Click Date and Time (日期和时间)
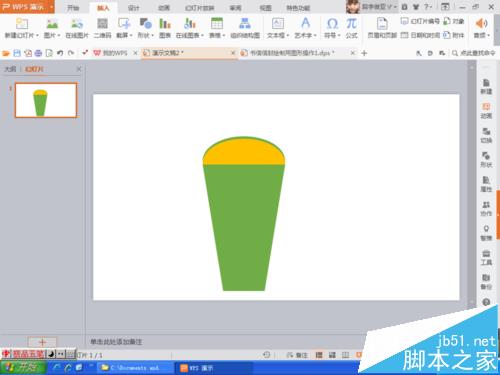500x375 pixels. coord(420,35)
